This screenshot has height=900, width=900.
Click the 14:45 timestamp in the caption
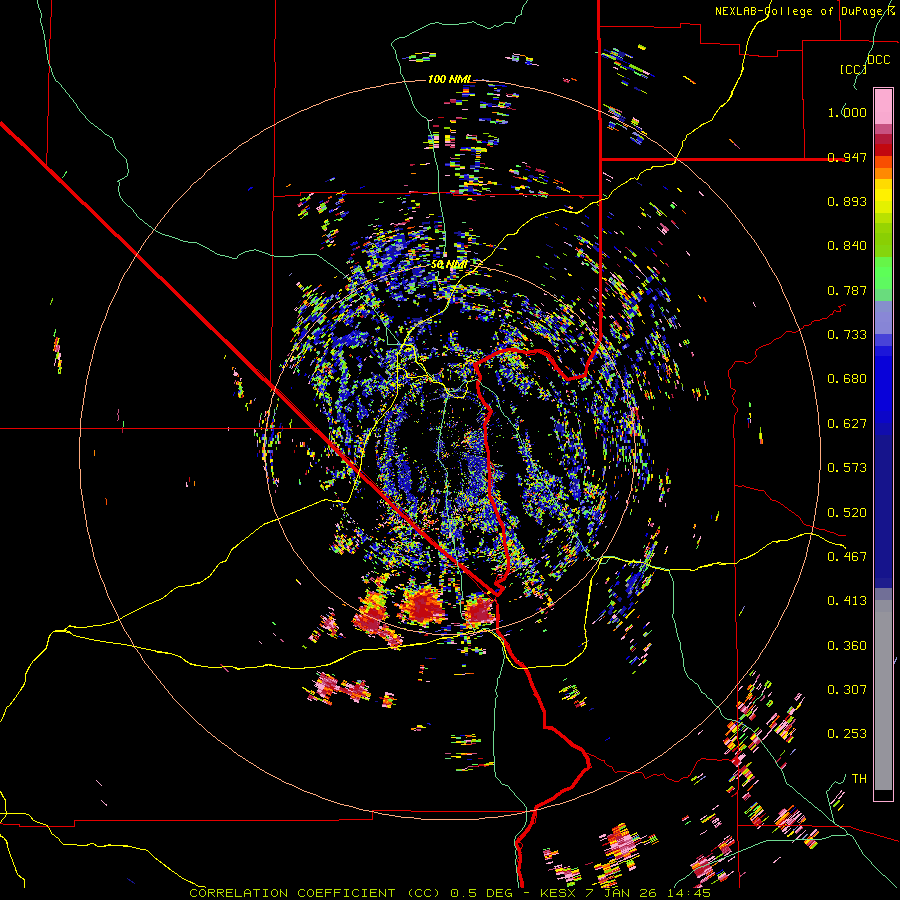tap(689, 893)
